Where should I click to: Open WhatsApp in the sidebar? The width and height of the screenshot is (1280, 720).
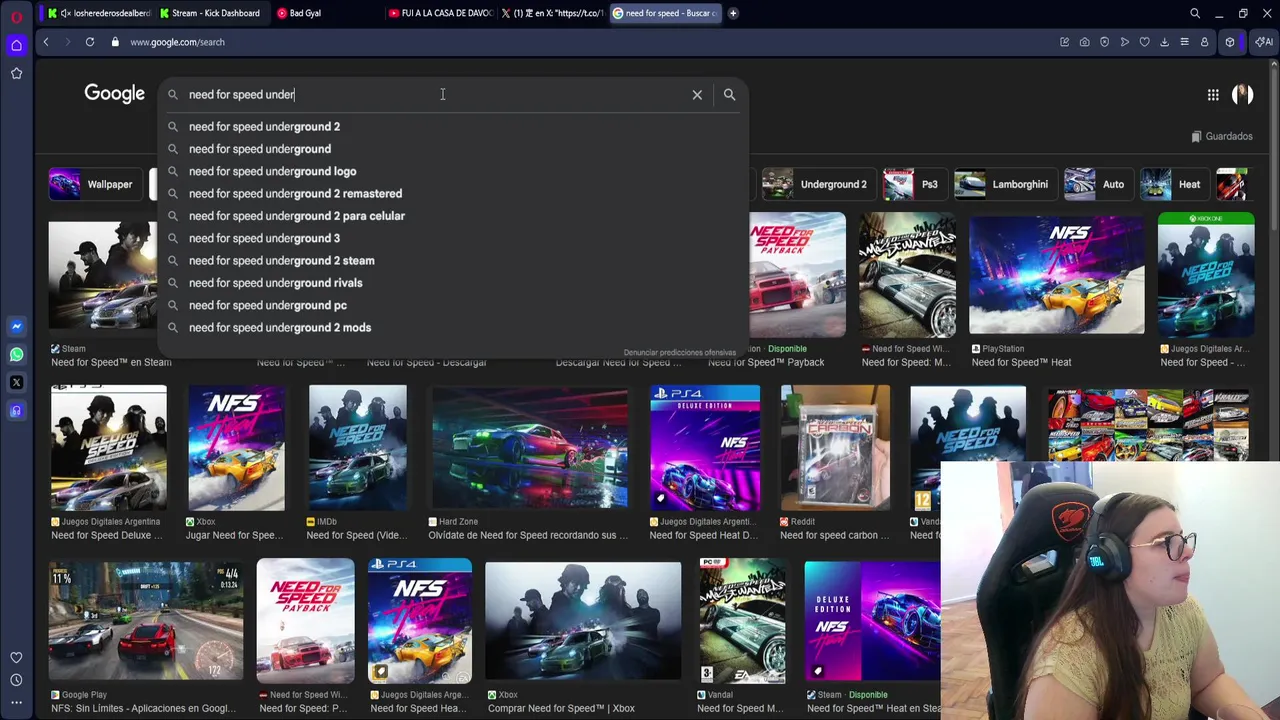[16, 354]
